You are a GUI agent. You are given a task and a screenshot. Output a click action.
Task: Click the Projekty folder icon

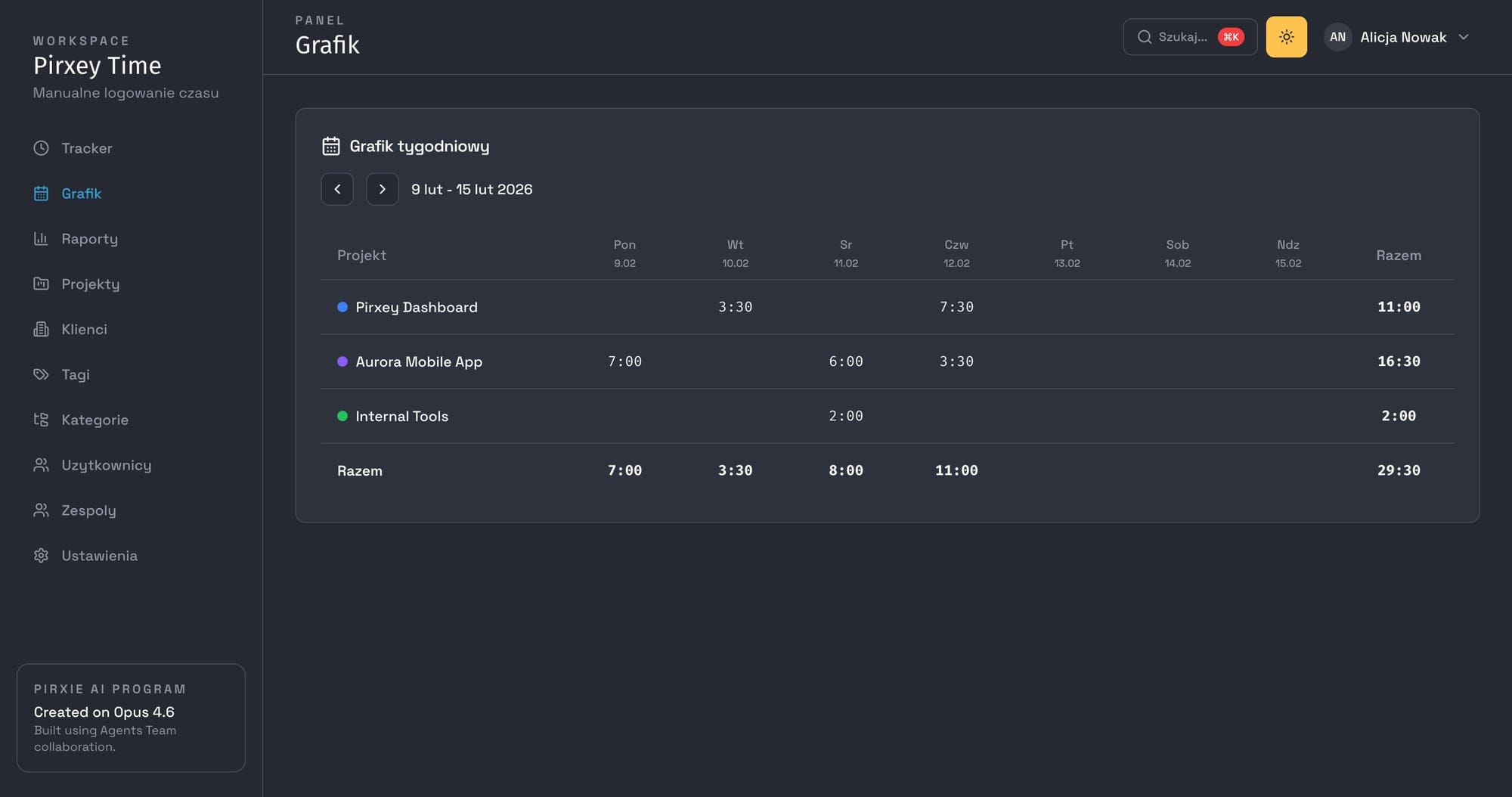click(41, 284)
